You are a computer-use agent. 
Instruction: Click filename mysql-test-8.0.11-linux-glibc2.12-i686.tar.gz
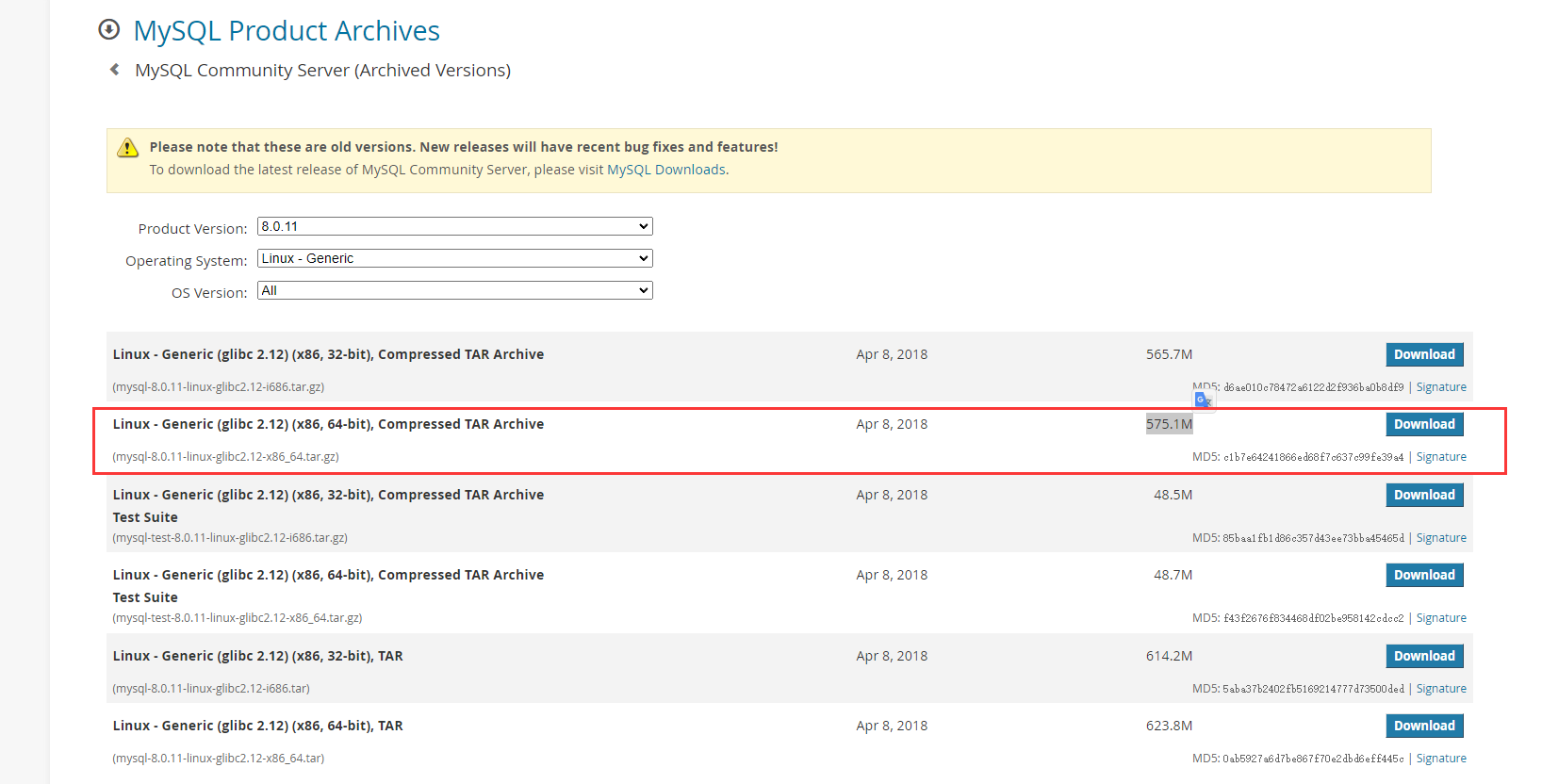point(230,538)
